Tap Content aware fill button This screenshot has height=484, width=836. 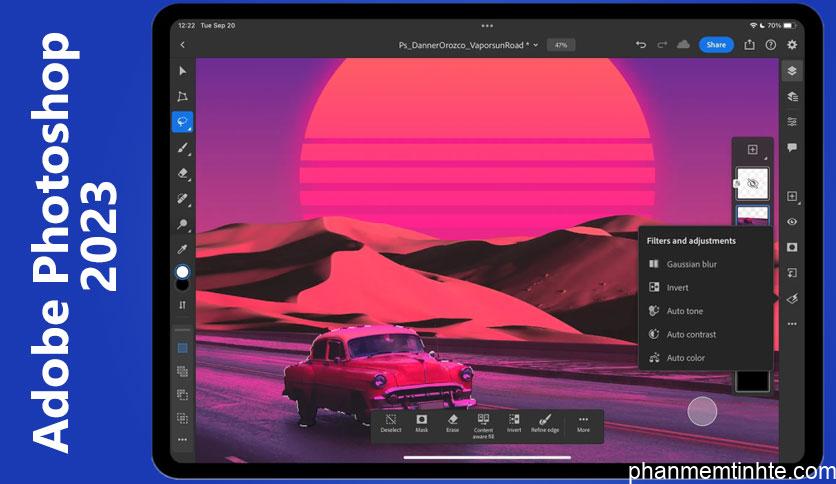(x=484, y=426)
